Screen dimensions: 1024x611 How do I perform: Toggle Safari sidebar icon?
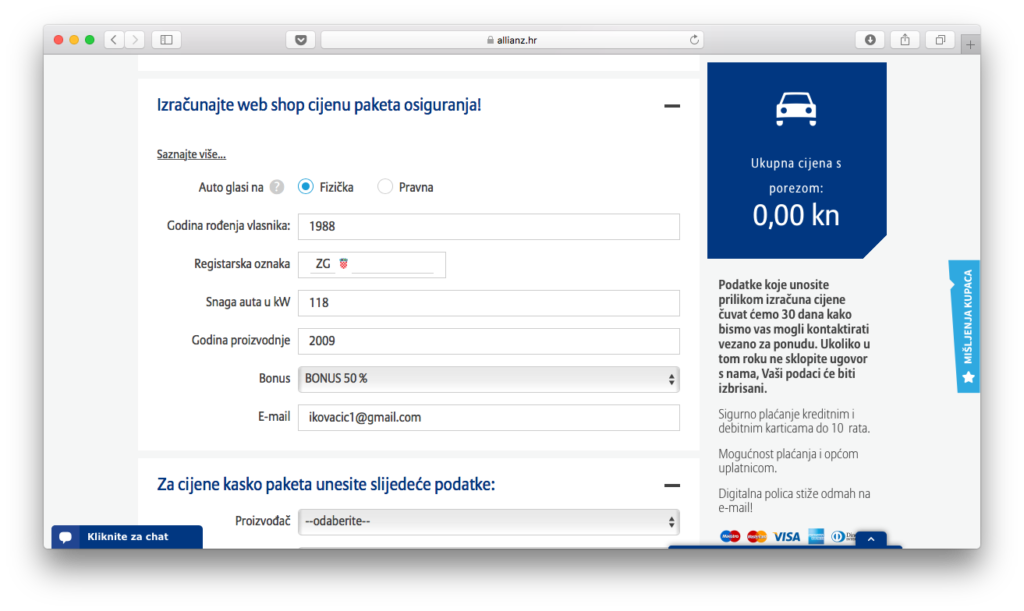(166, 40)
